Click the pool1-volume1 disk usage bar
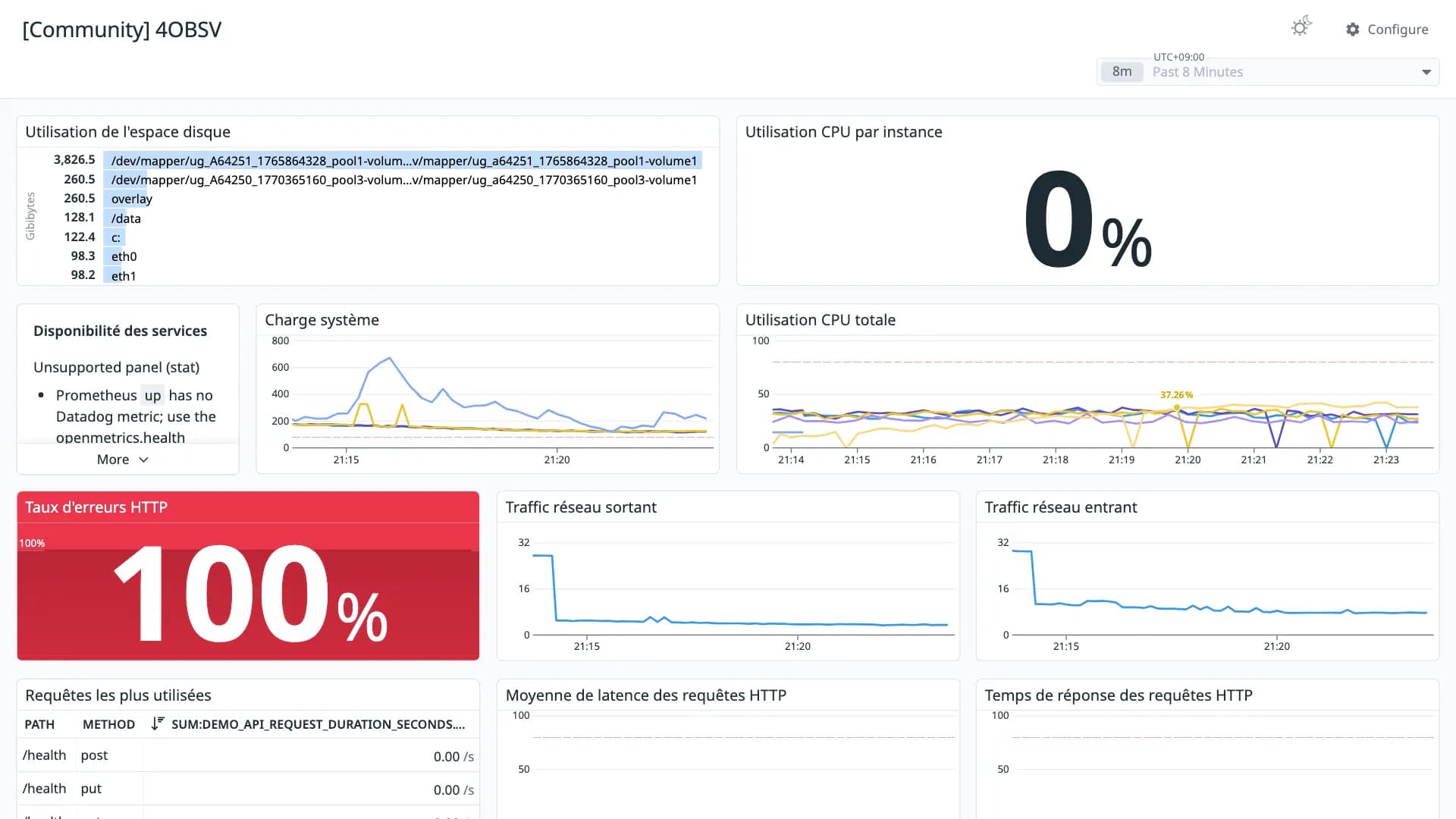The height and width of the screenshot is (819, 1456). tap(403, 161)
